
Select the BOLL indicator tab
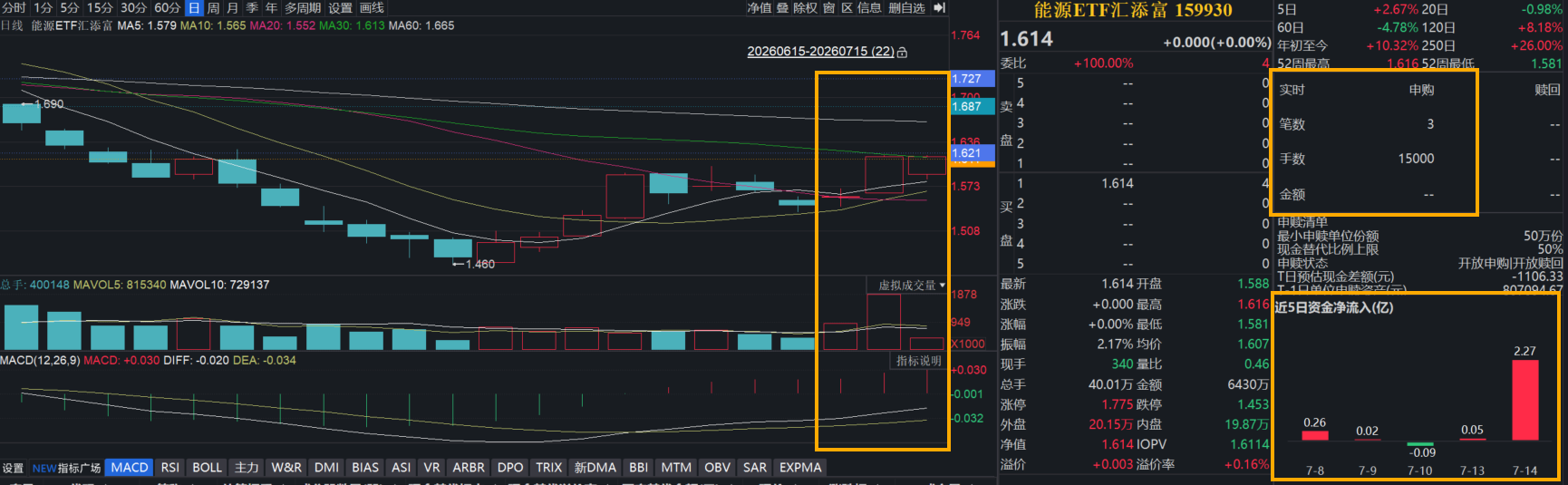click(x=207, y=468)
